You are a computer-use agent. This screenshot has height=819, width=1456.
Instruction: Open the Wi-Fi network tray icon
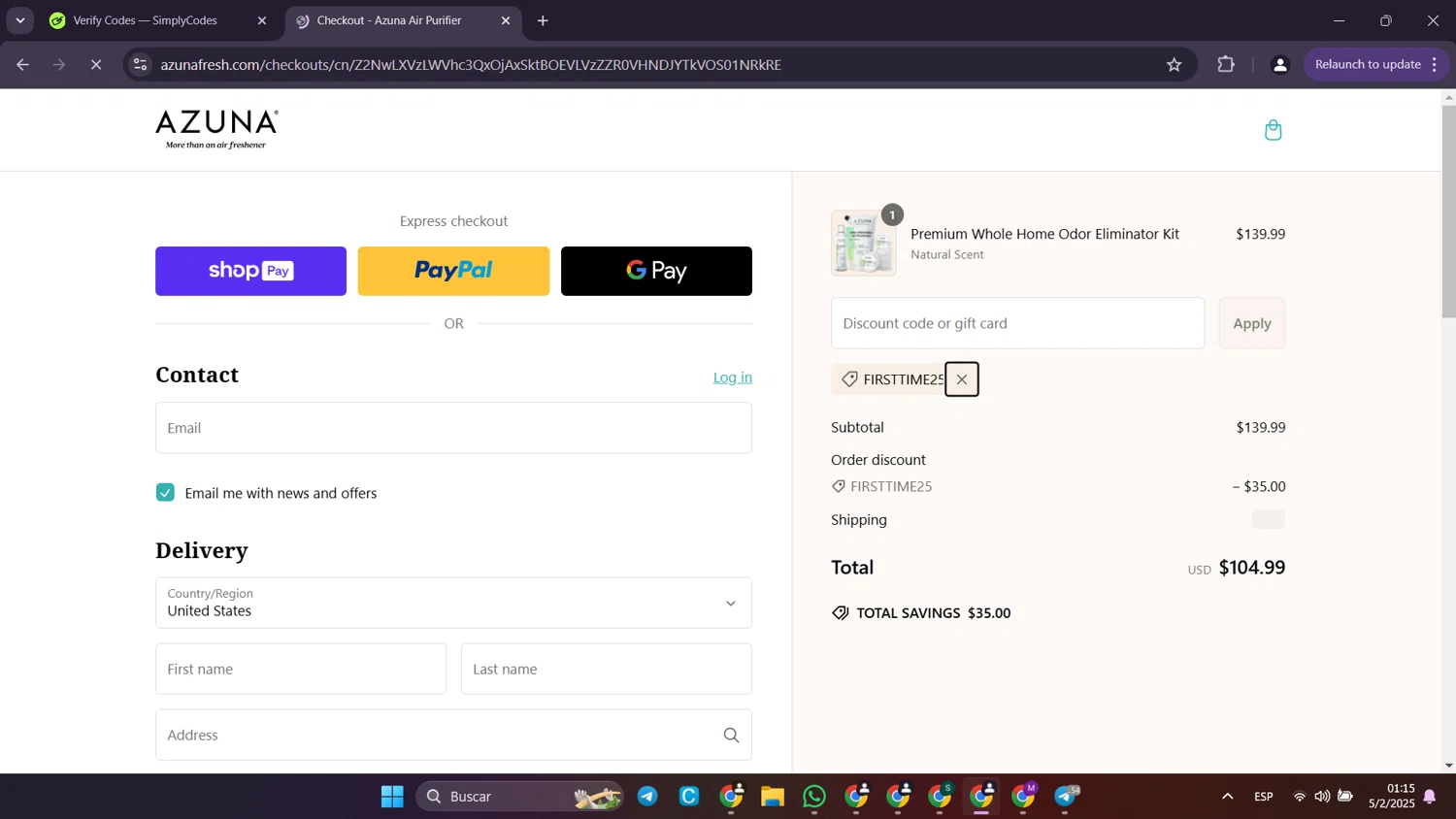pos(1299,797)
